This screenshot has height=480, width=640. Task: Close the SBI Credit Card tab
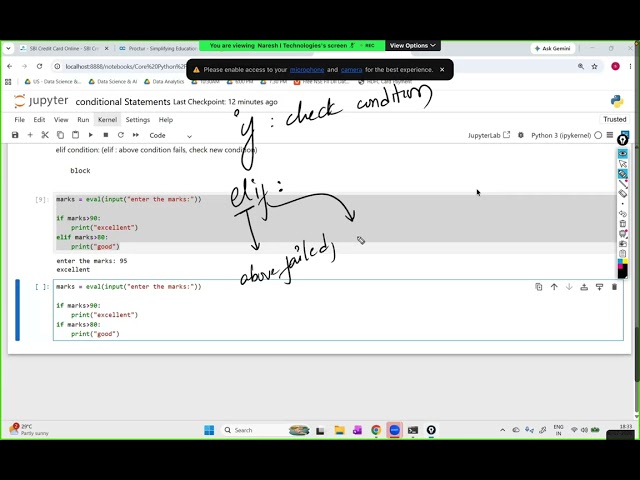click(107, 48)
